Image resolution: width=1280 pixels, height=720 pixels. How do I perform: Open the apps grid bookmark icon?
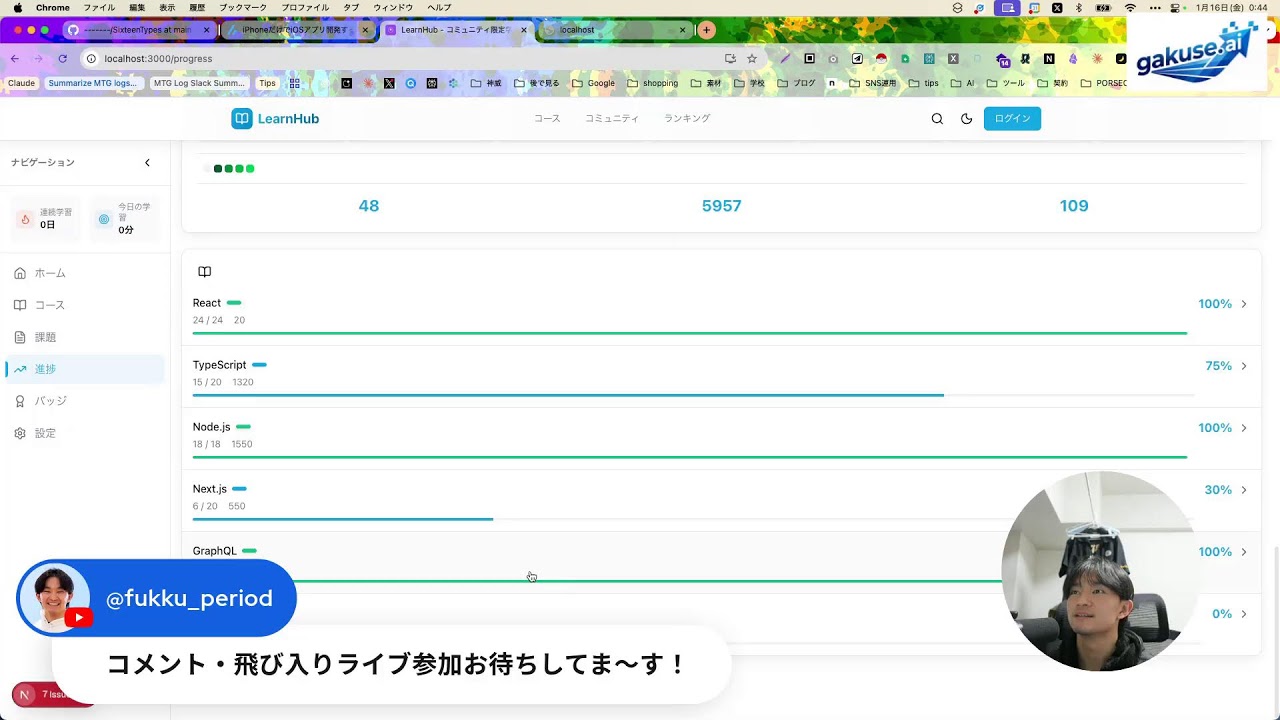(x=294, y=83)
